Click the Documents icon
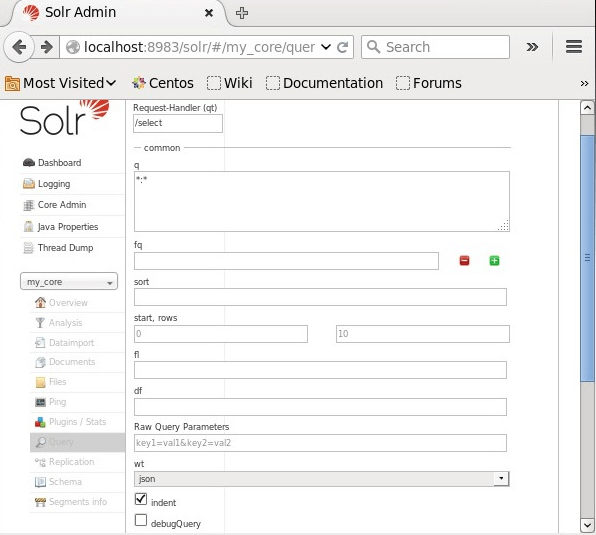This screenshot has width=596, height=535. tap(40, 362)
